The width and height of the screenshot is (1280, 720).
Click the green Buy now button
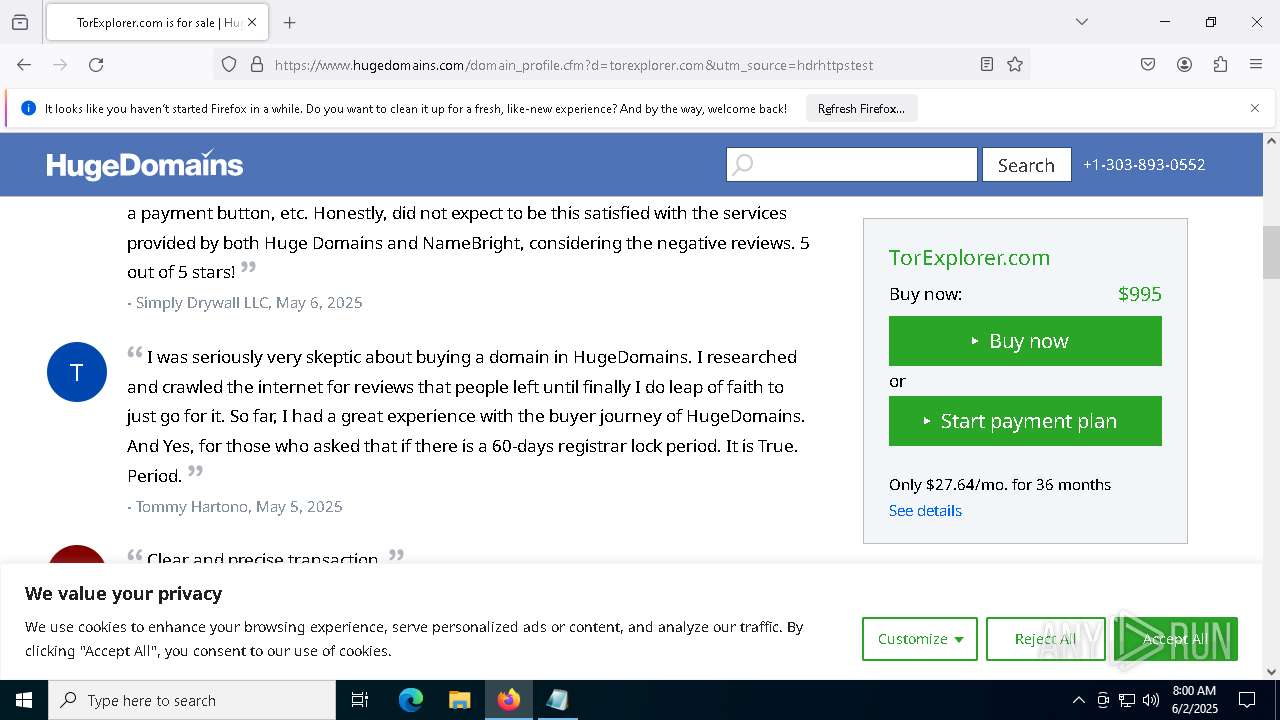click(x=1025, y=341)
